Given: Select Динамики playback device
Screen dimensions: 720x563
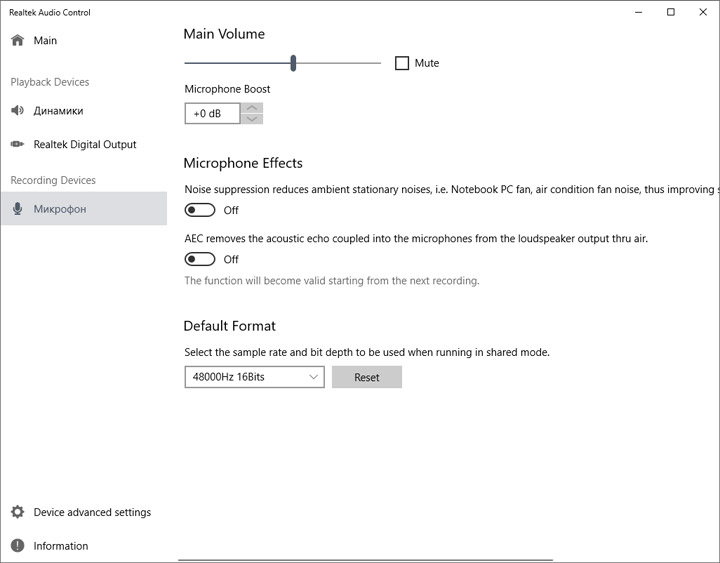Looking at the screenshot, I should (58, 111).
